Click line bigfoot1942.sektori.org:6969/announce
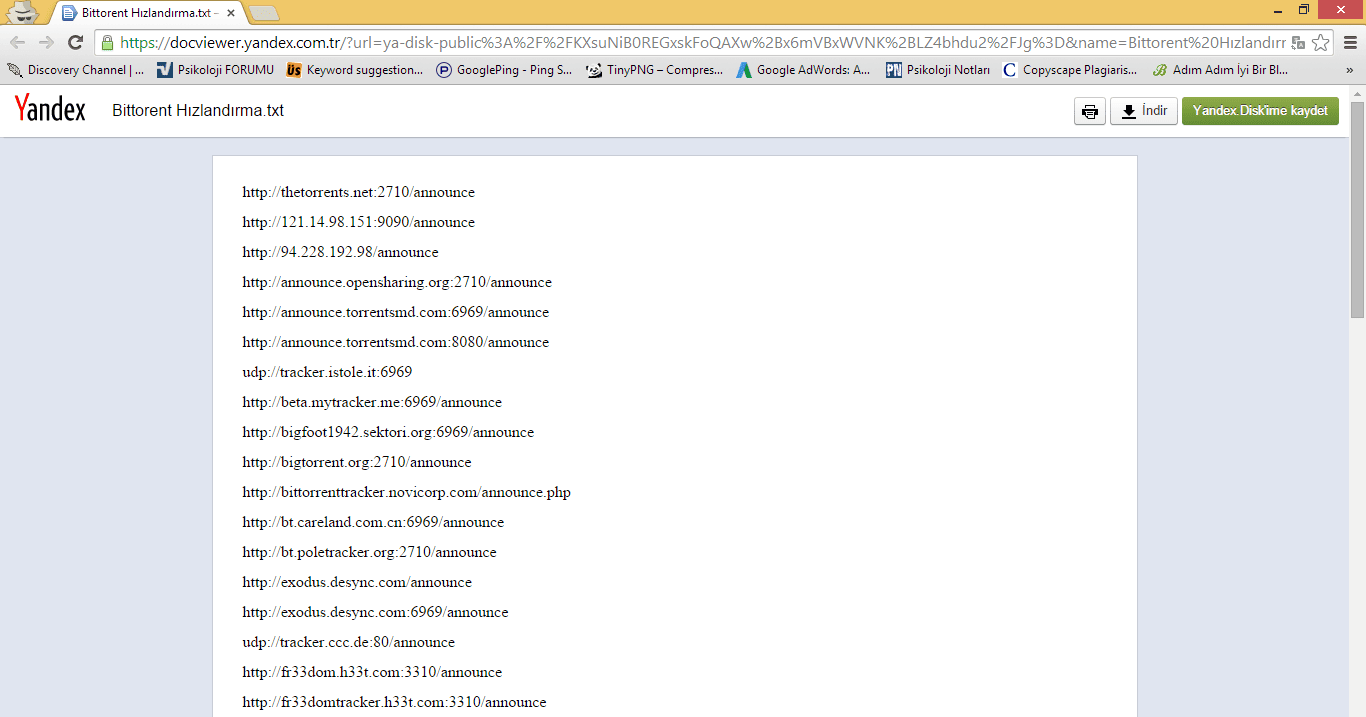Screen dimensions: 1366x717 [x=388, y=432]
